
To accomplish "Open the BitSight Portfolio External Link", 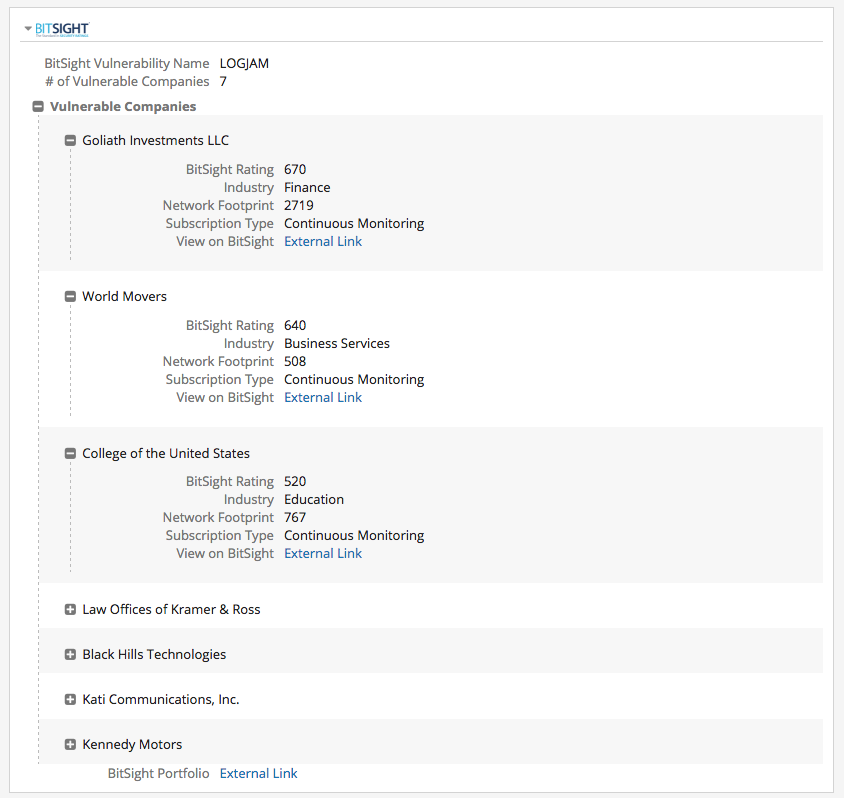I will pos(258,774).
